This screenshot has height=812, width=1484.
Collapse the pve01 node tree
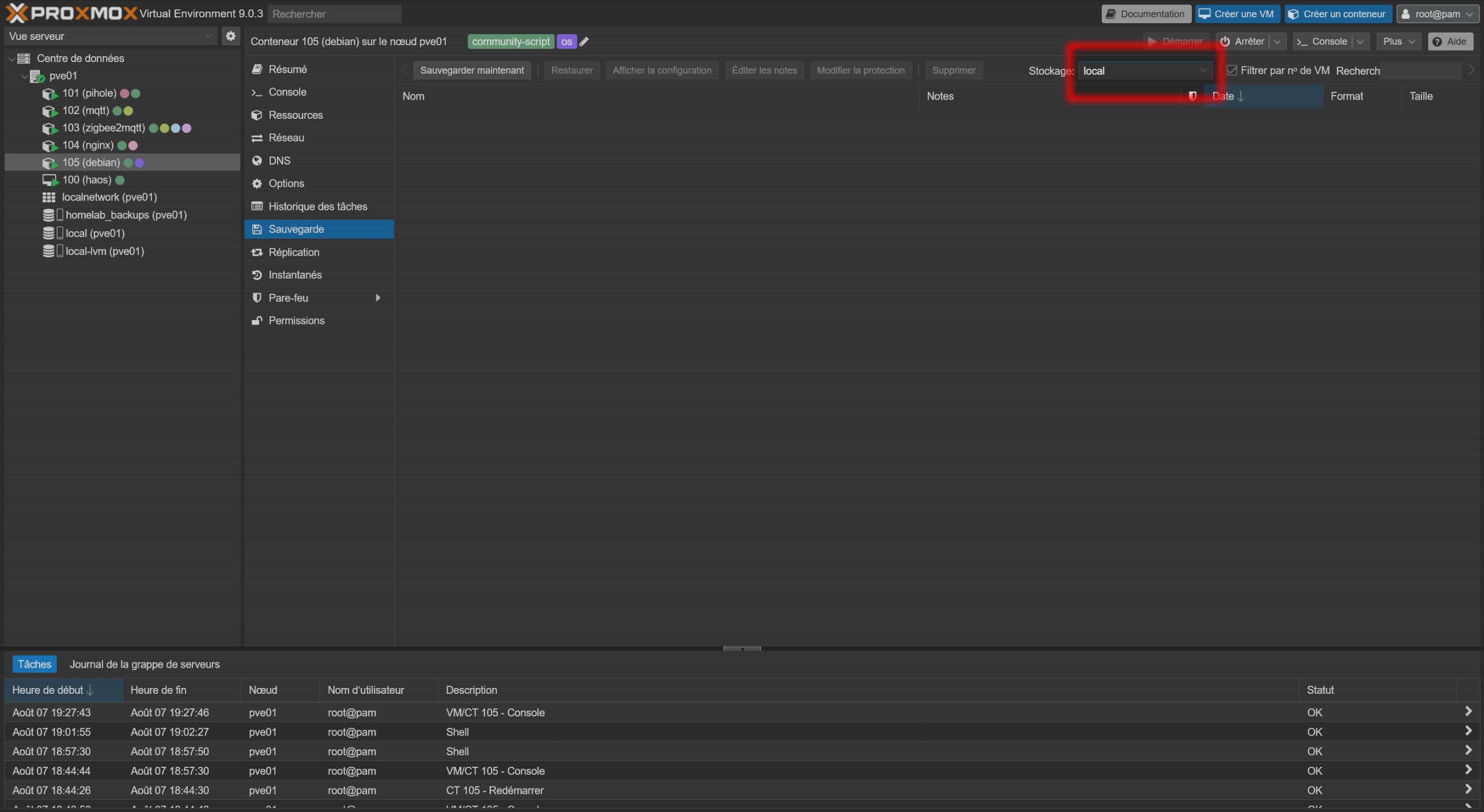click(x=24, y=76)
